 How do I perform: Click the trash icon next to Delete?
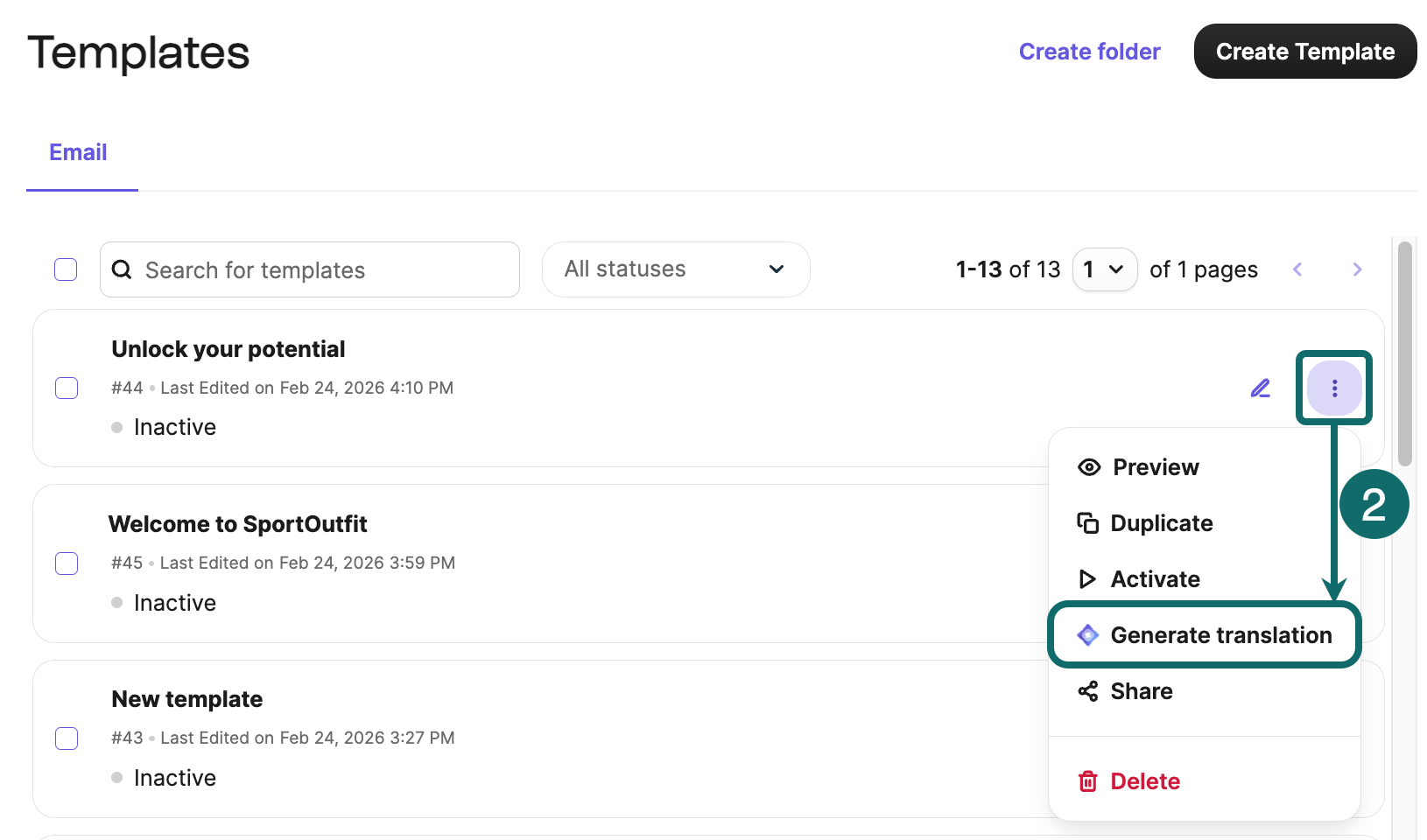tap(1087, 781)
